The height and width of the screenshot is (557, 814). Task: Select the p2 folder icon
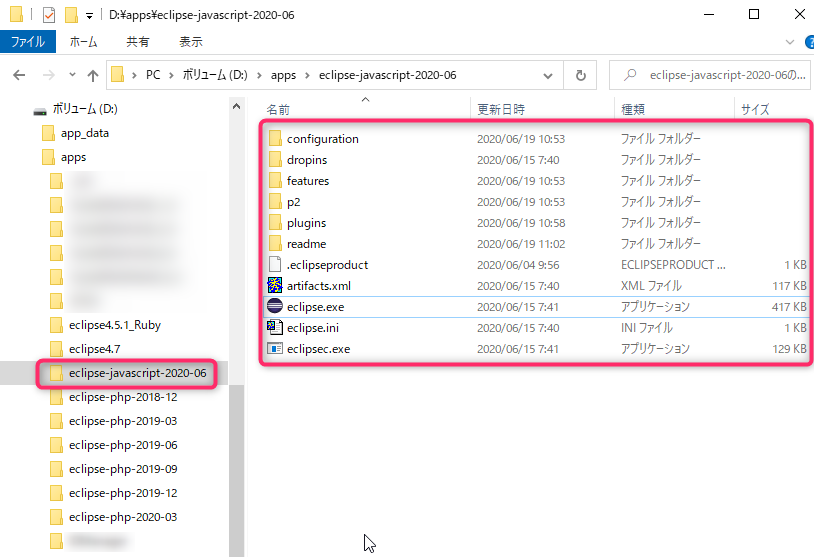(x=275, y=201)
